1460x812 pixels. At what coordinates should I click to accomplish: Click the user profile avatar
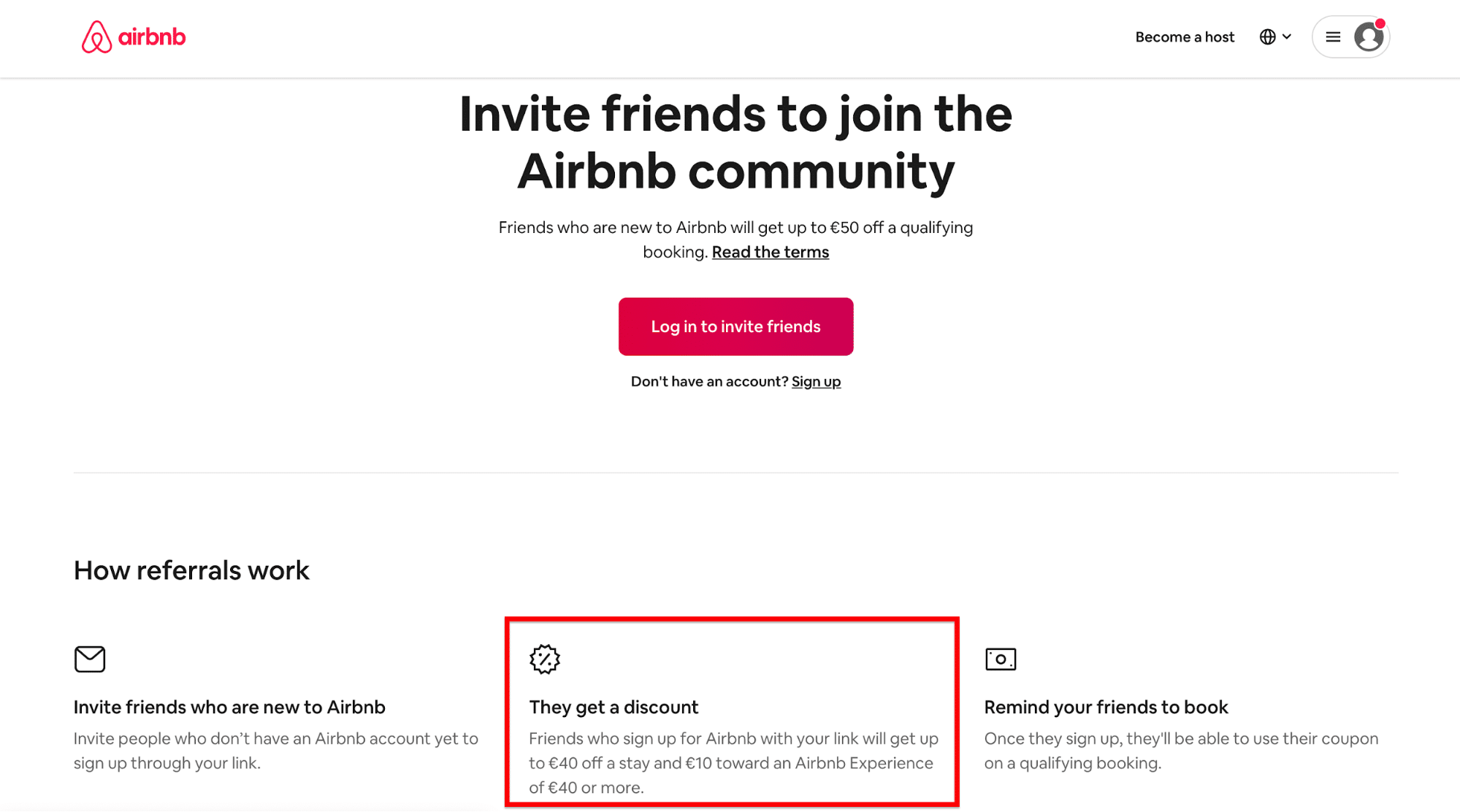point(1367,37)
